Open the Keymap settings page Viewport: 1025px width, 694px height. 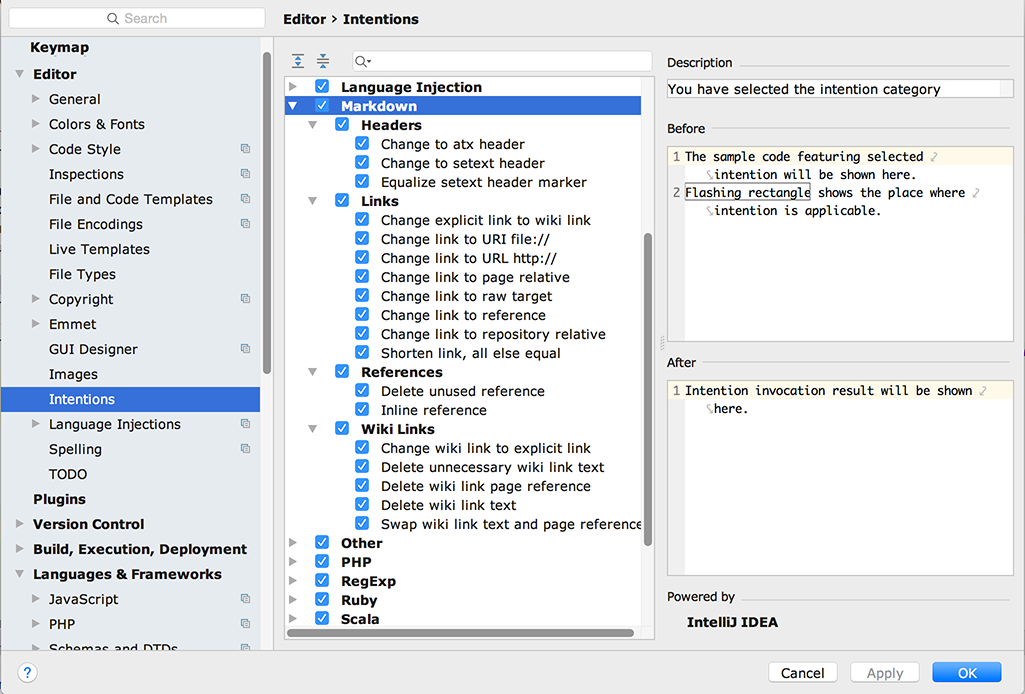[x=59, y=47]
